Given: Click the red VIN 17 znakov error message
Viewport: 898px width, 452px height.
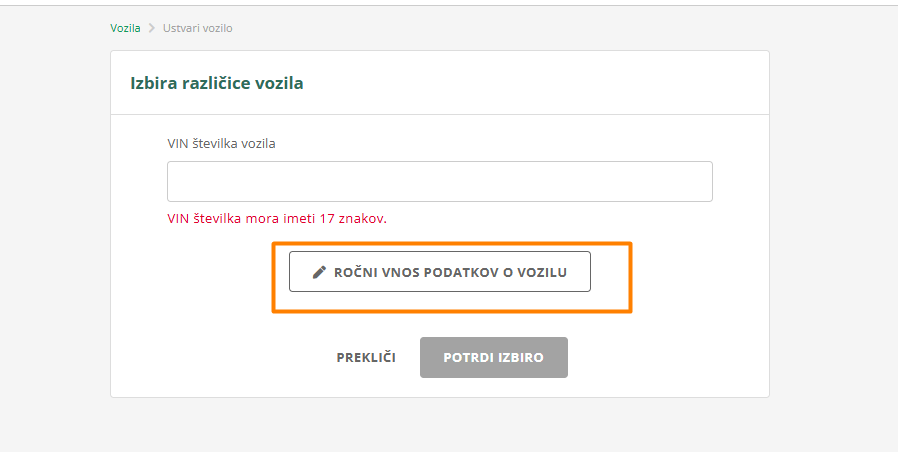Looking at the screenshot, I should coord(277,218).
